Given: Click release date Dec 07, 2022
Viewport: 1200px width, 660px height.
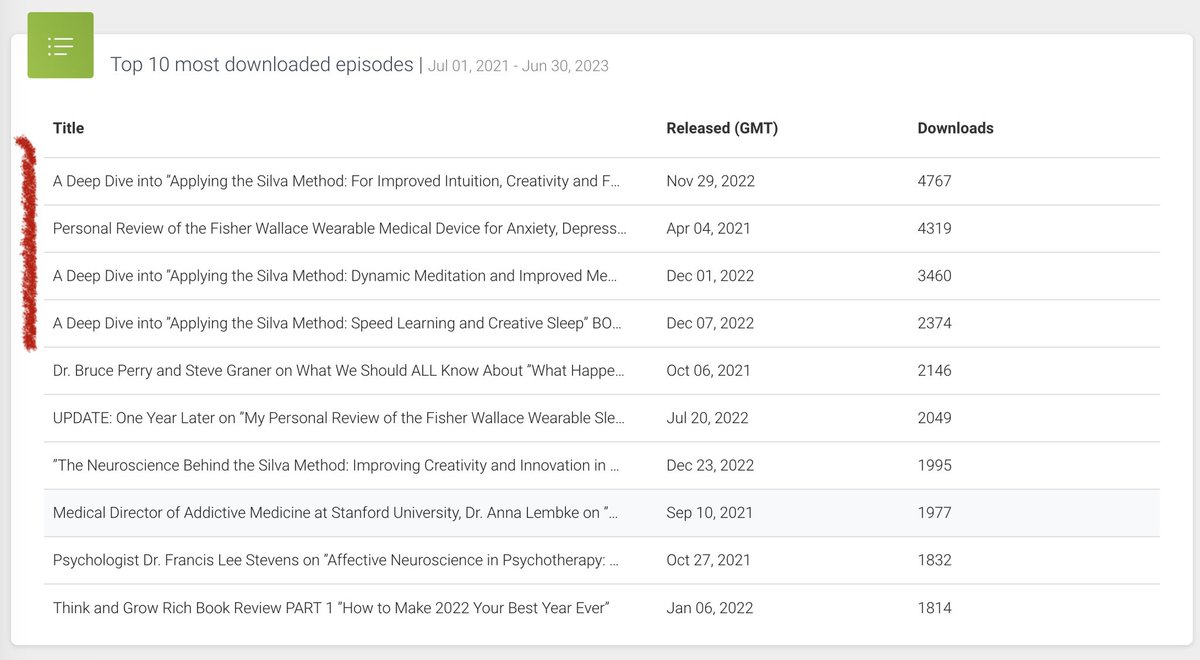Looking at the screenshot, I should 710,323.
